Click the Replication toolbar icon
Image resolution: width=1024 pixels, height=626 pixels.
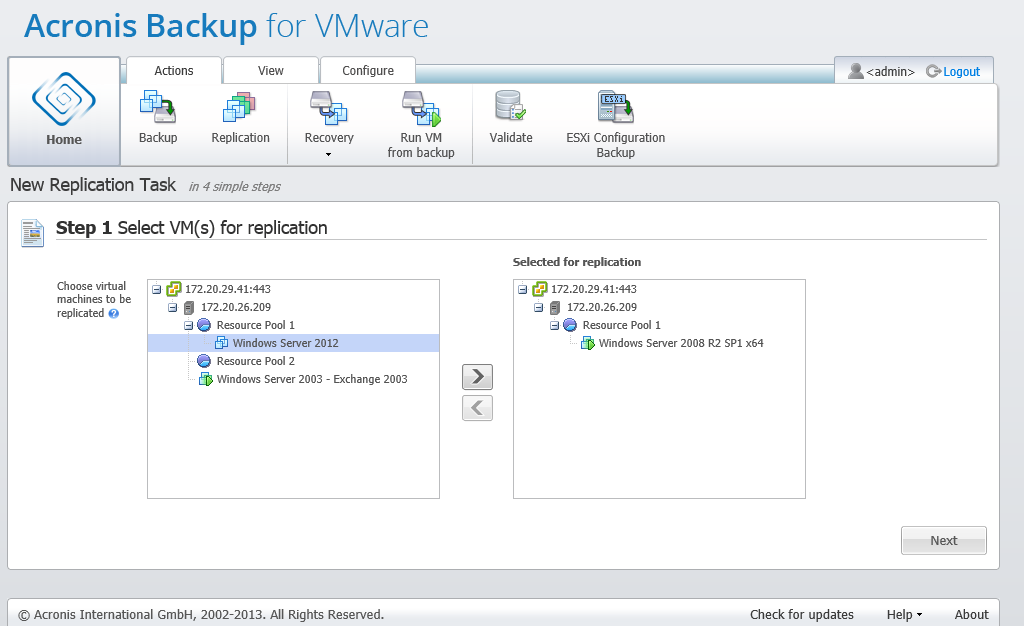click(239, 108)
